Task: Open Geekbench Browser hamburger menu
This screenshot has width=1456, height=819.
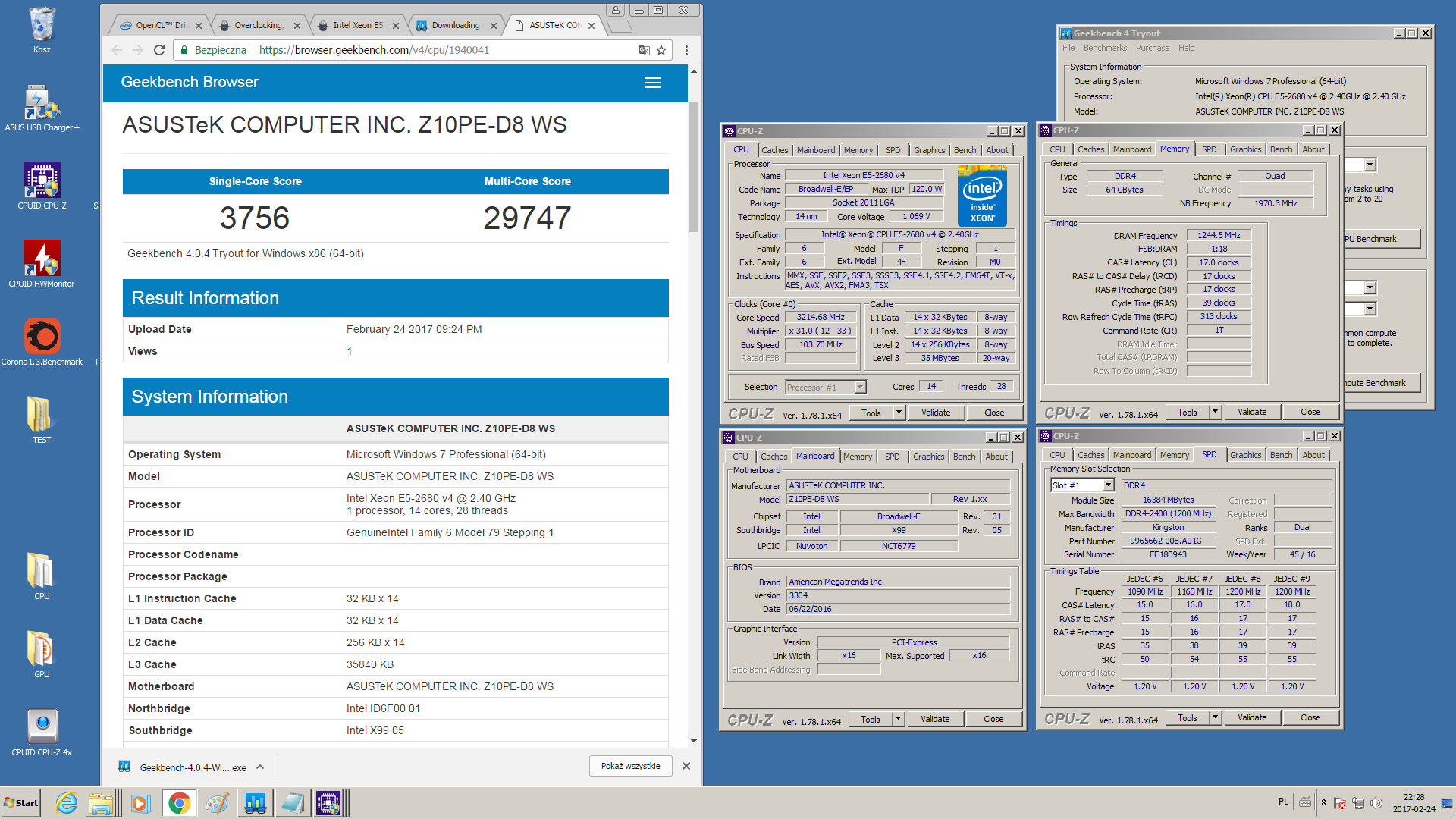Action: click(653, 83)
